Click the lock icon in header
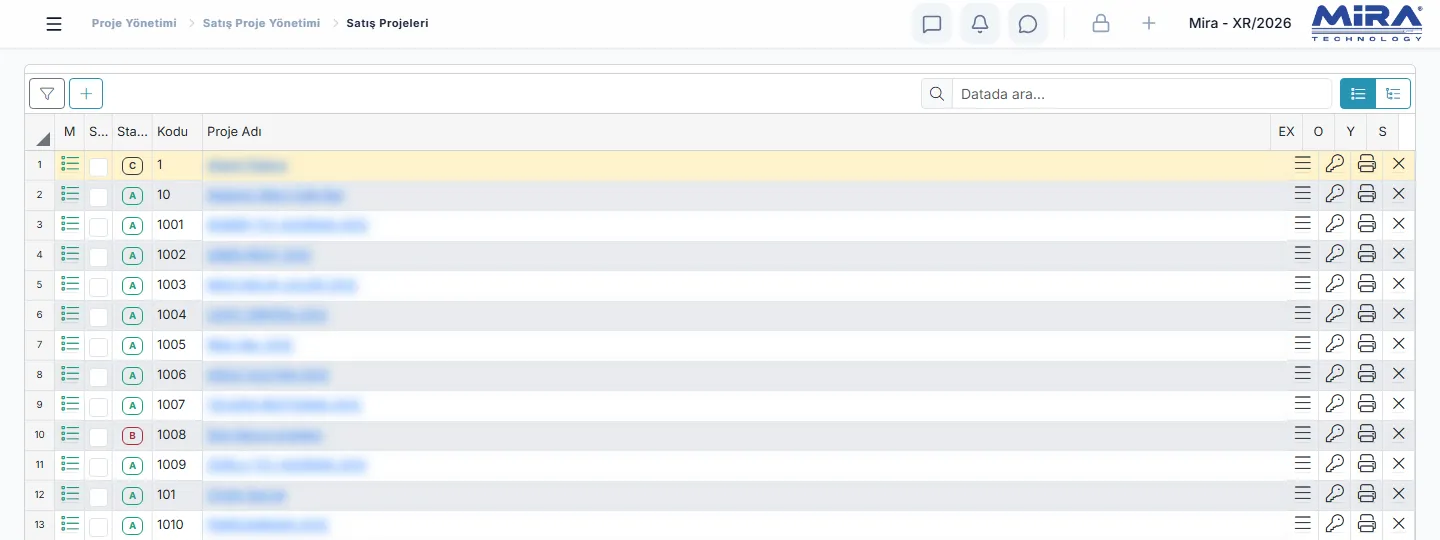 coord(1101,23)
